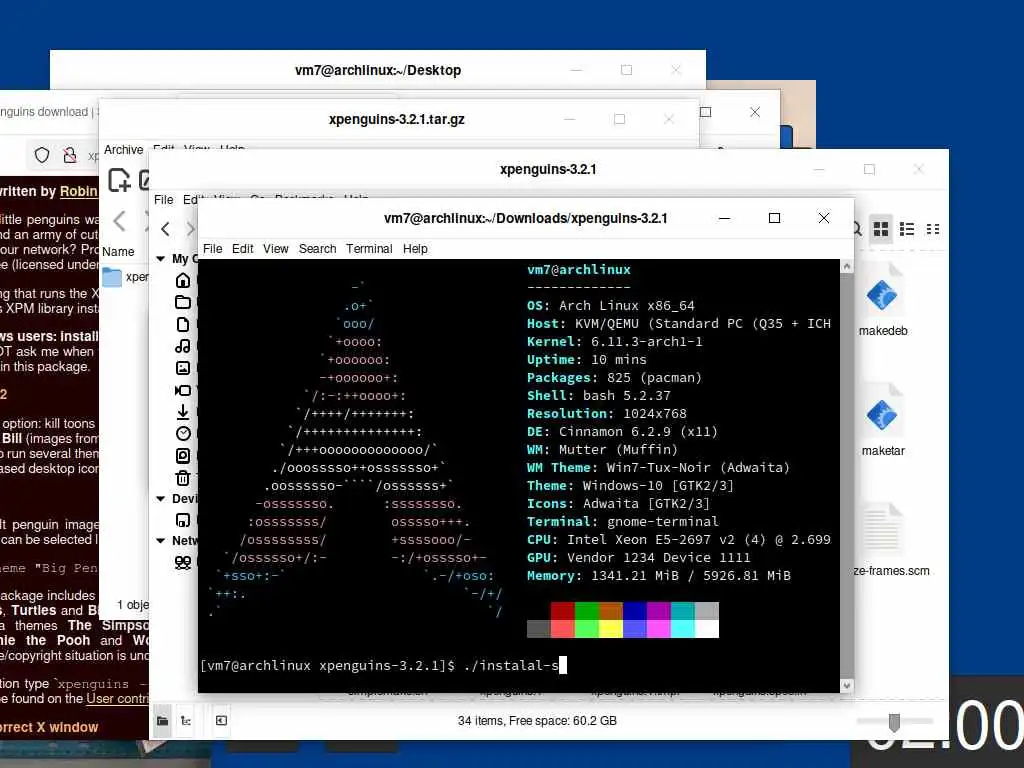Image resolution: width=1024 pixels, height=768 pixels.
Task: Click the shield icon in browser address bar
Action: pyautogui.click(x=42, y=155)
